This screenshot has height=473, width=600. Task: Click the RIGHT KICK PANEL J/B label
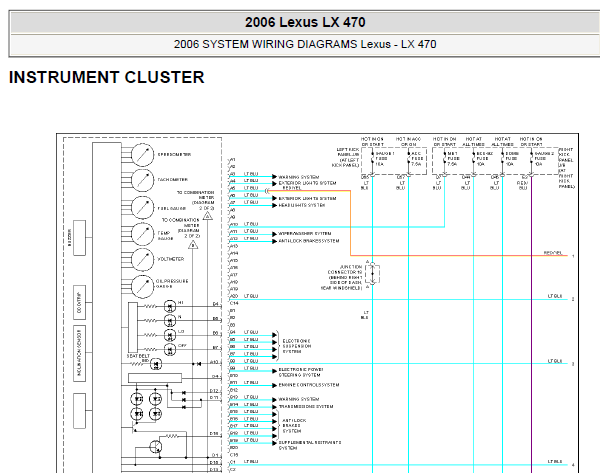point(566,168)
